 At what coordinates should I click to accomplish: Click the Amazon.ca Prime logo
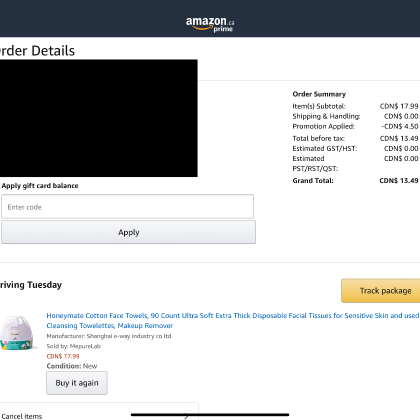210,24
